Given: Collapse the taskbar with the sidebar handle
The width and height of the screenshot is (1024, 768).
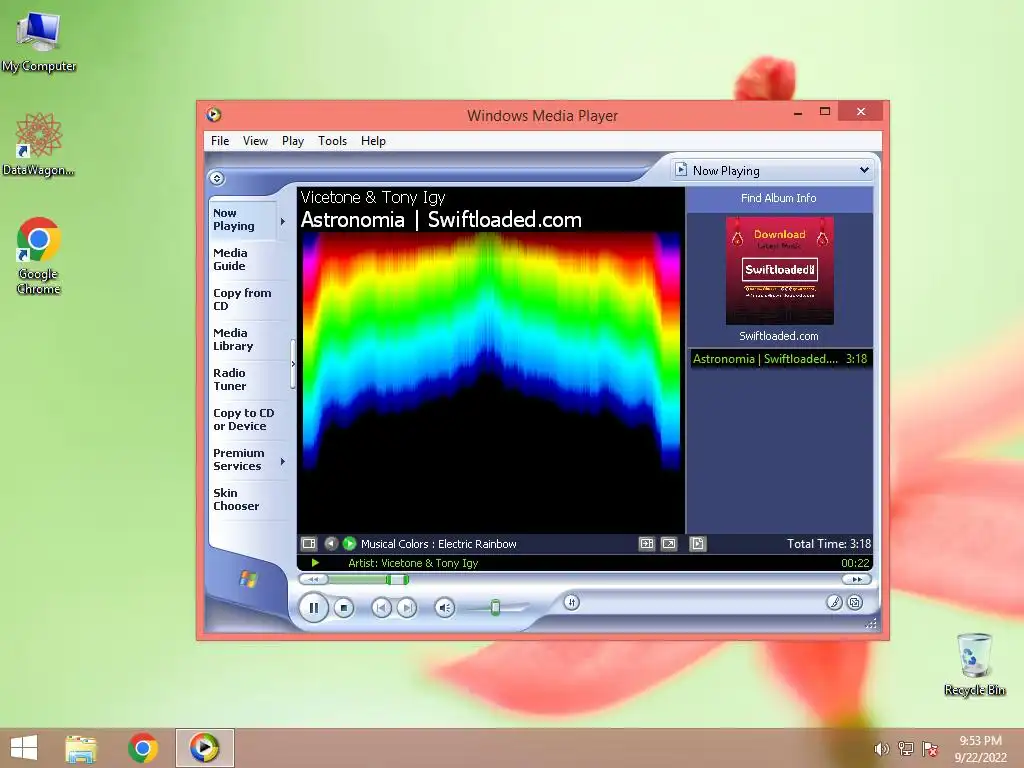Looking at the screenshot, I should pyautogui.click(x=293, y=364).
